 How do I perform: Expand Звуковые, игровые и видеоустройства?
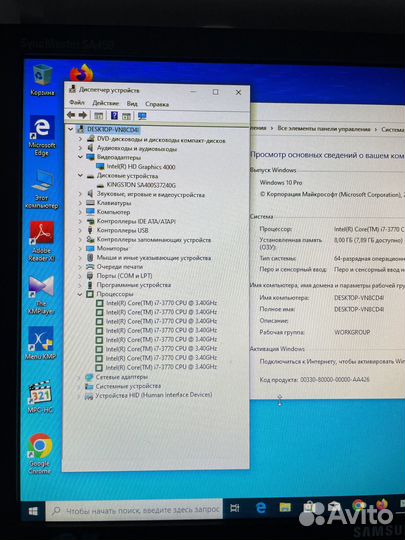[x=80, y=194]
